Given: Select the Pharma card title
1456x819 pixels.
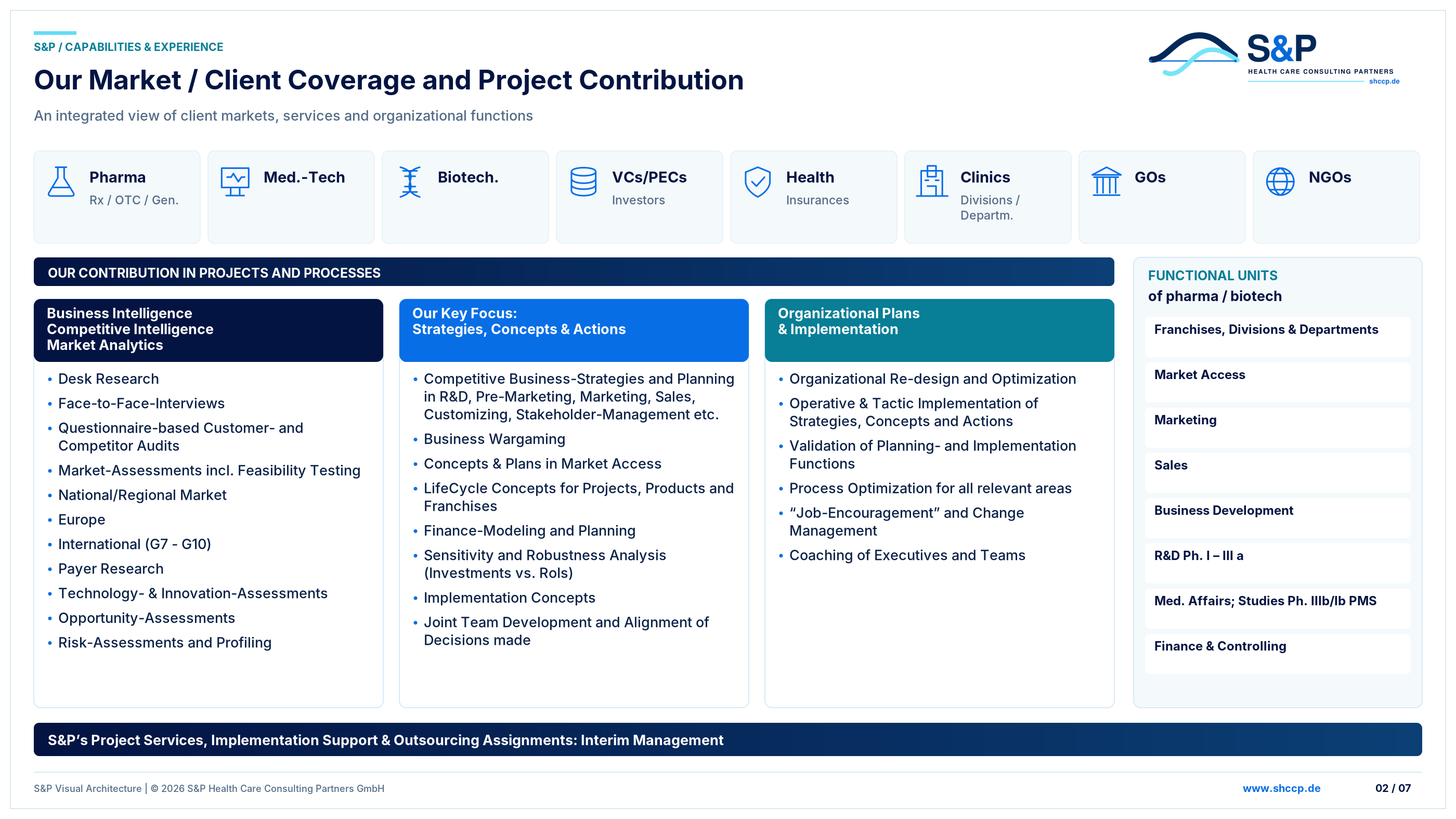Looking at the screenshot, I should click(118, 177).
